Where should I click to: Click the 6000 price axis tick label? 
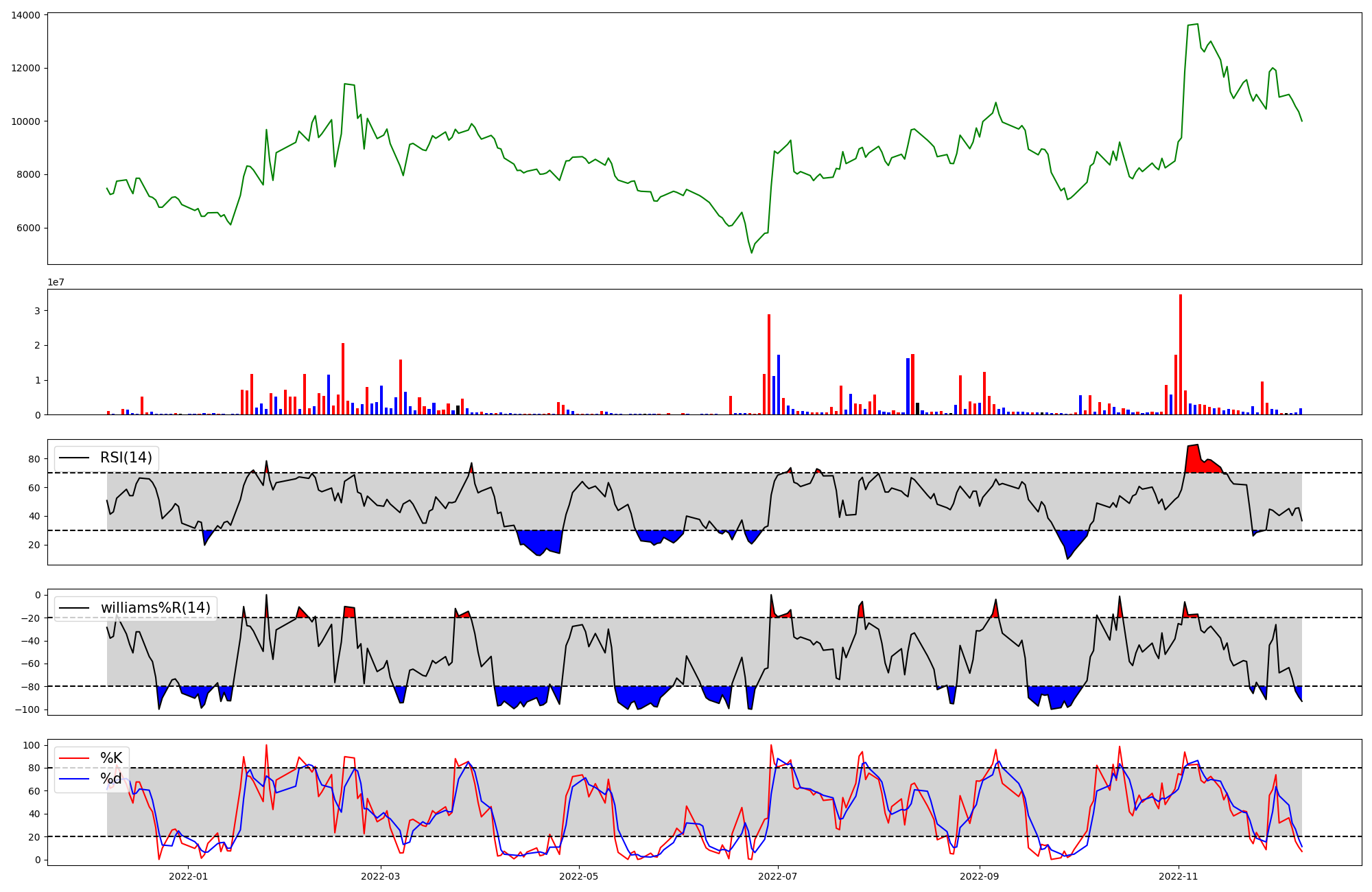pos(28,228)
